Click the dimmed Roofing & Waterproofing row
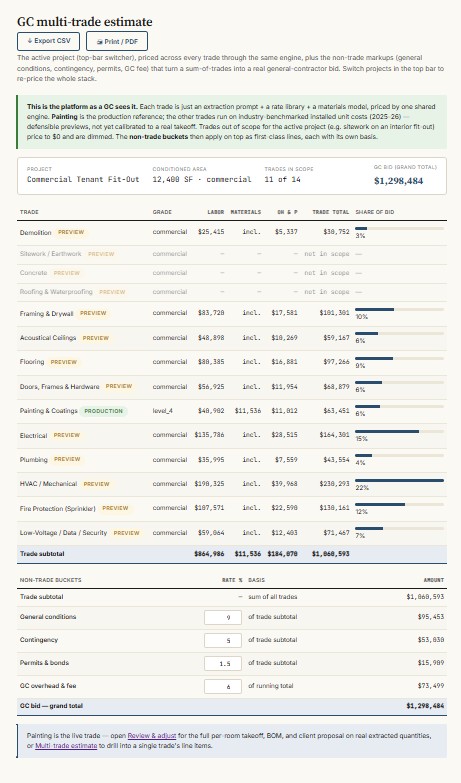This screenshot has height=783, width=461. (x=232, y=292)
